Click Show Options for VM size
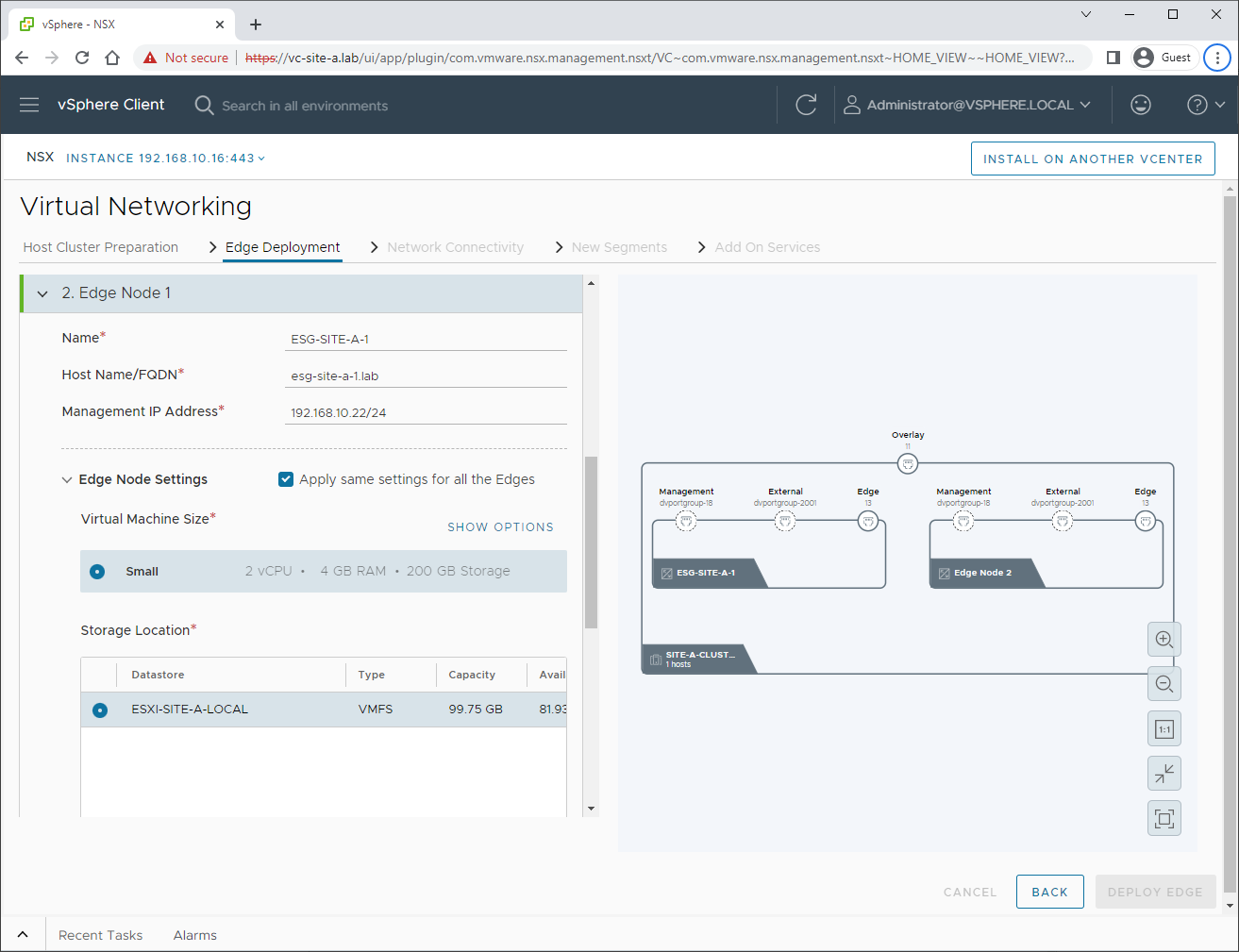The height and width of the screenshot is (952, 1239). pyautogui.click(x=500, y=526)
